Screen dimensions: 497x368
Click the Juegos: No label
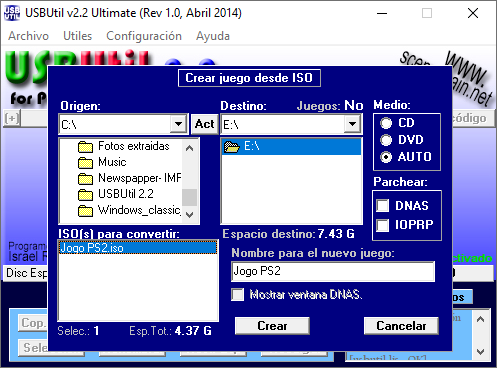(x=330, y=106)
